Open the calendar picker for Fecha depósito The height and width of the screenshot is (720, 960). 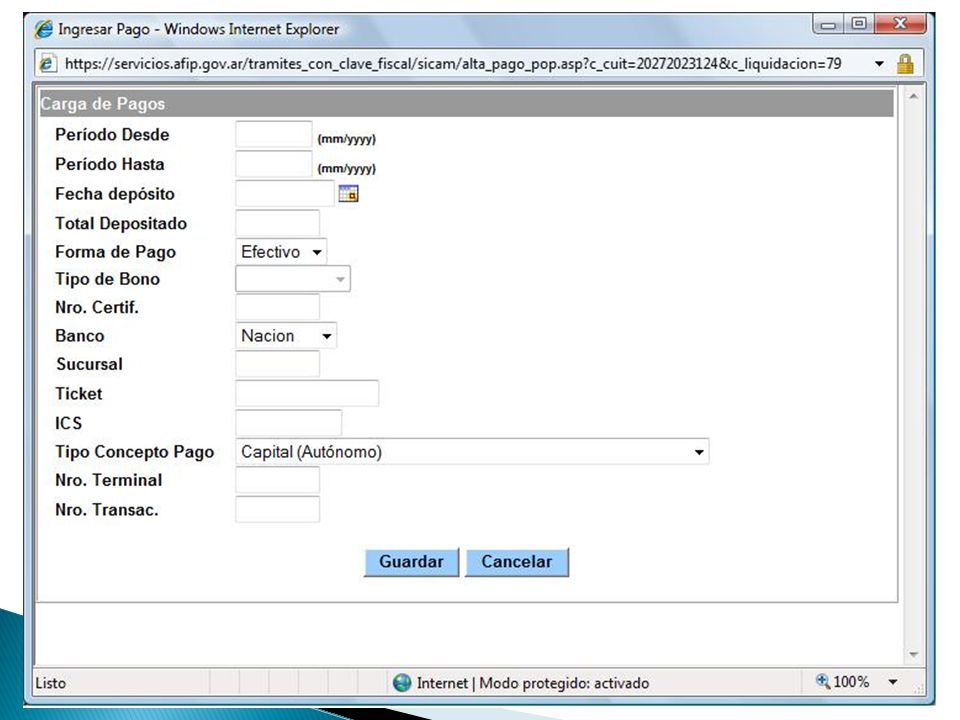click(348, 193)
